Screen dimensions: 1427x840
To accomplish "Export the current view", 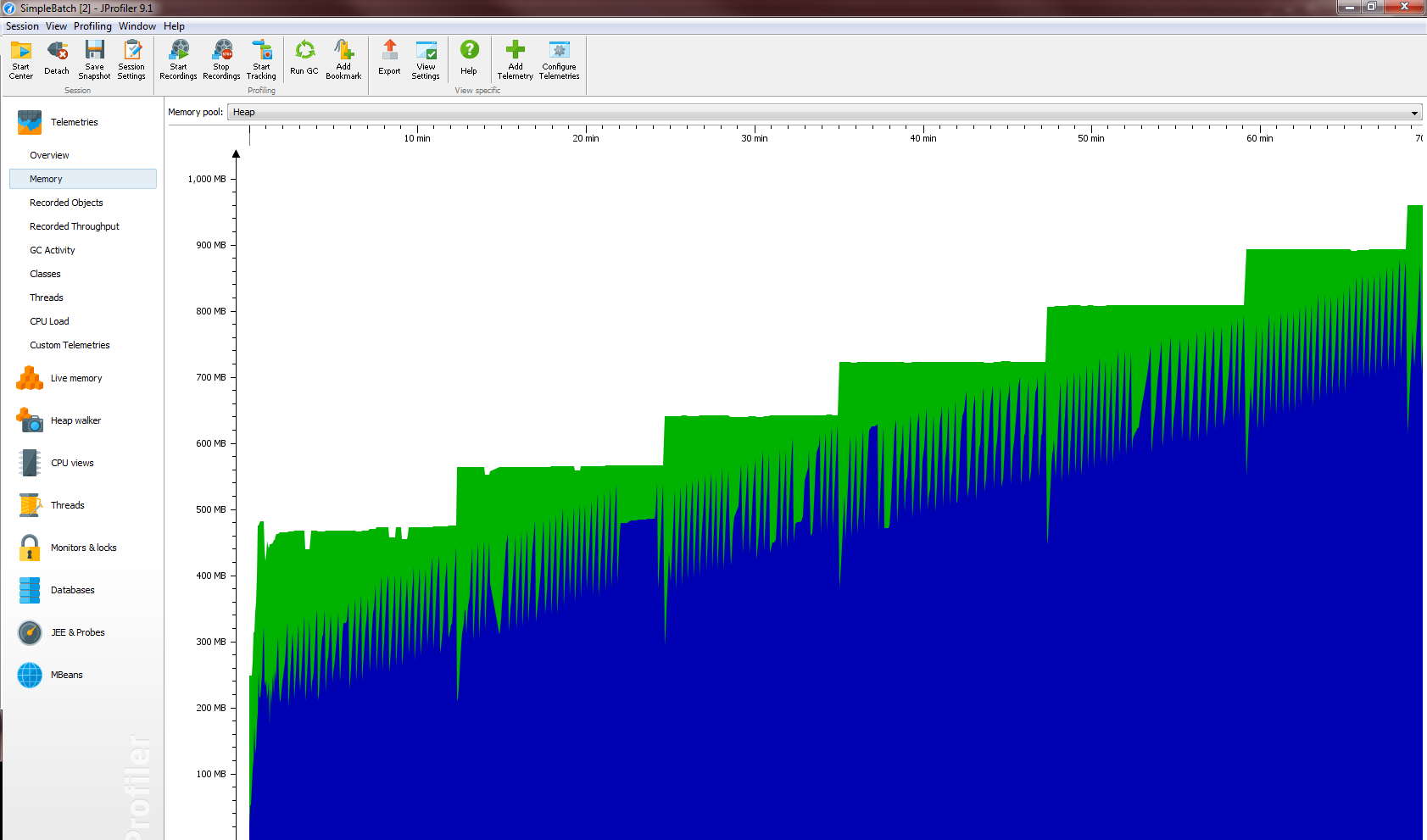I will pyautogui.click(x=389, y=58).
